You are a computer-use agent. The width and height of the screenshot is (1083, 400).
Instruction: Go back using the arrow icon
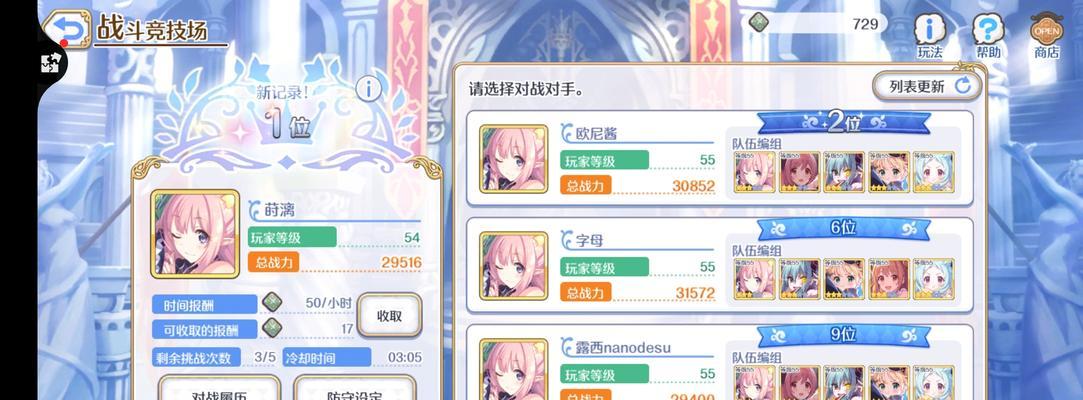pos(66,29)
